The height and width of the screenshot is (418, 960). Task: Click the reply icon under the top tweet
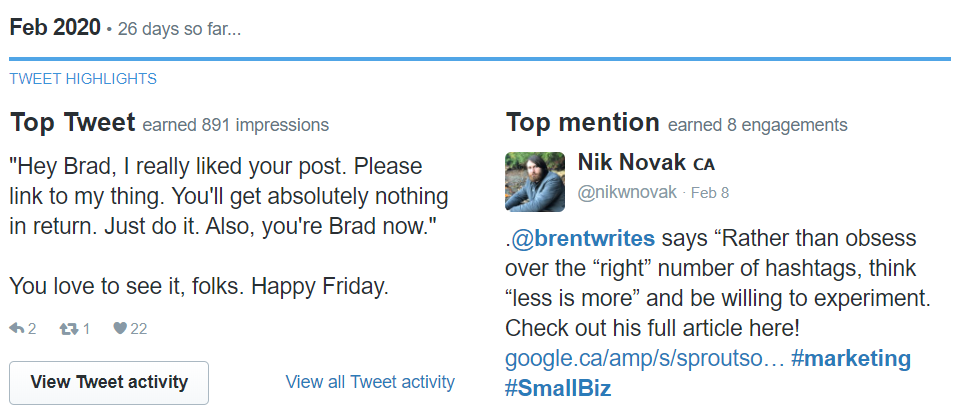pyautogui.click(x=16, y=329)
